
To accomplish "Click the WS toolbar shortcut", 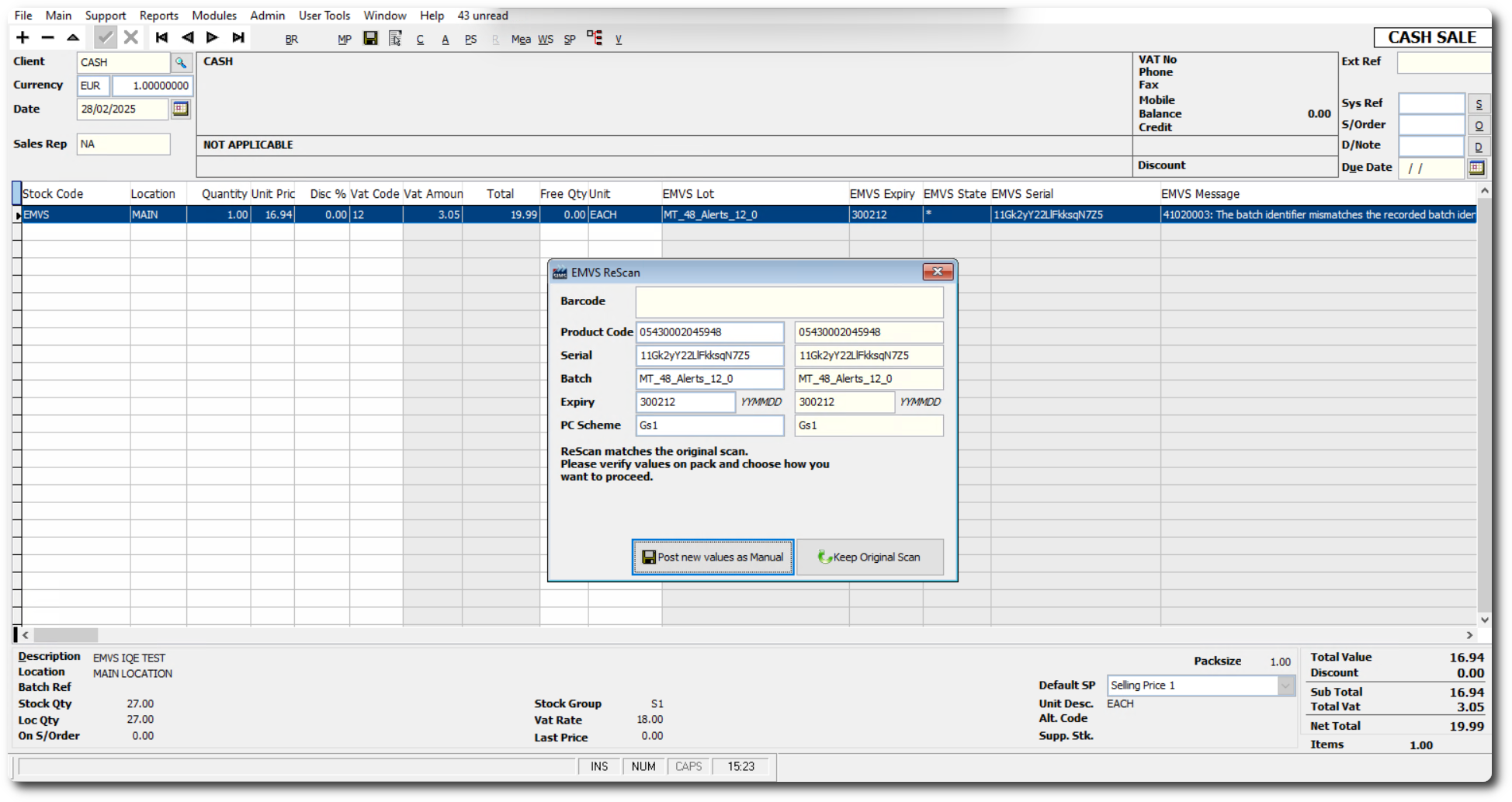I will coord(546,39).
